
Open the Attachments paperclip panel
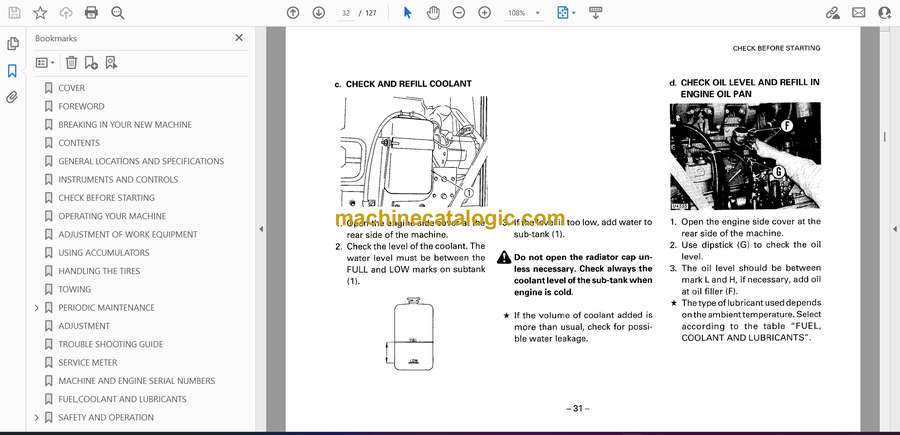click(12, 97)
